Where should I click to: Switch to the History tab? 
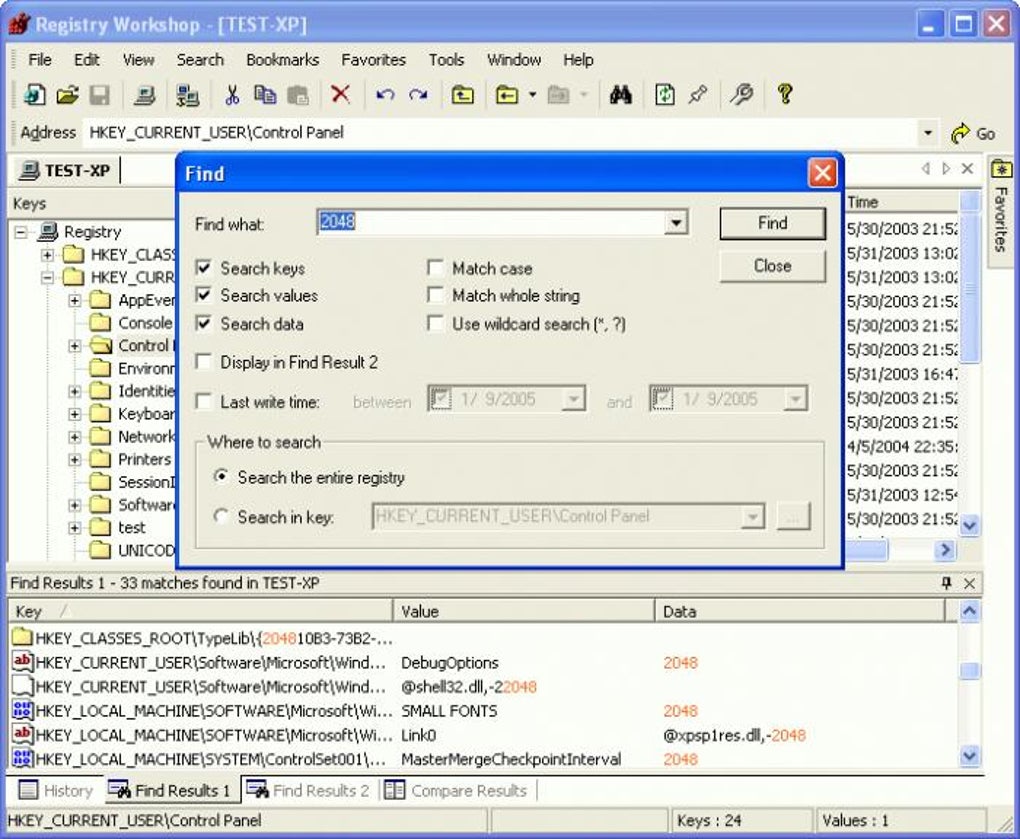[x=56, y=790]
